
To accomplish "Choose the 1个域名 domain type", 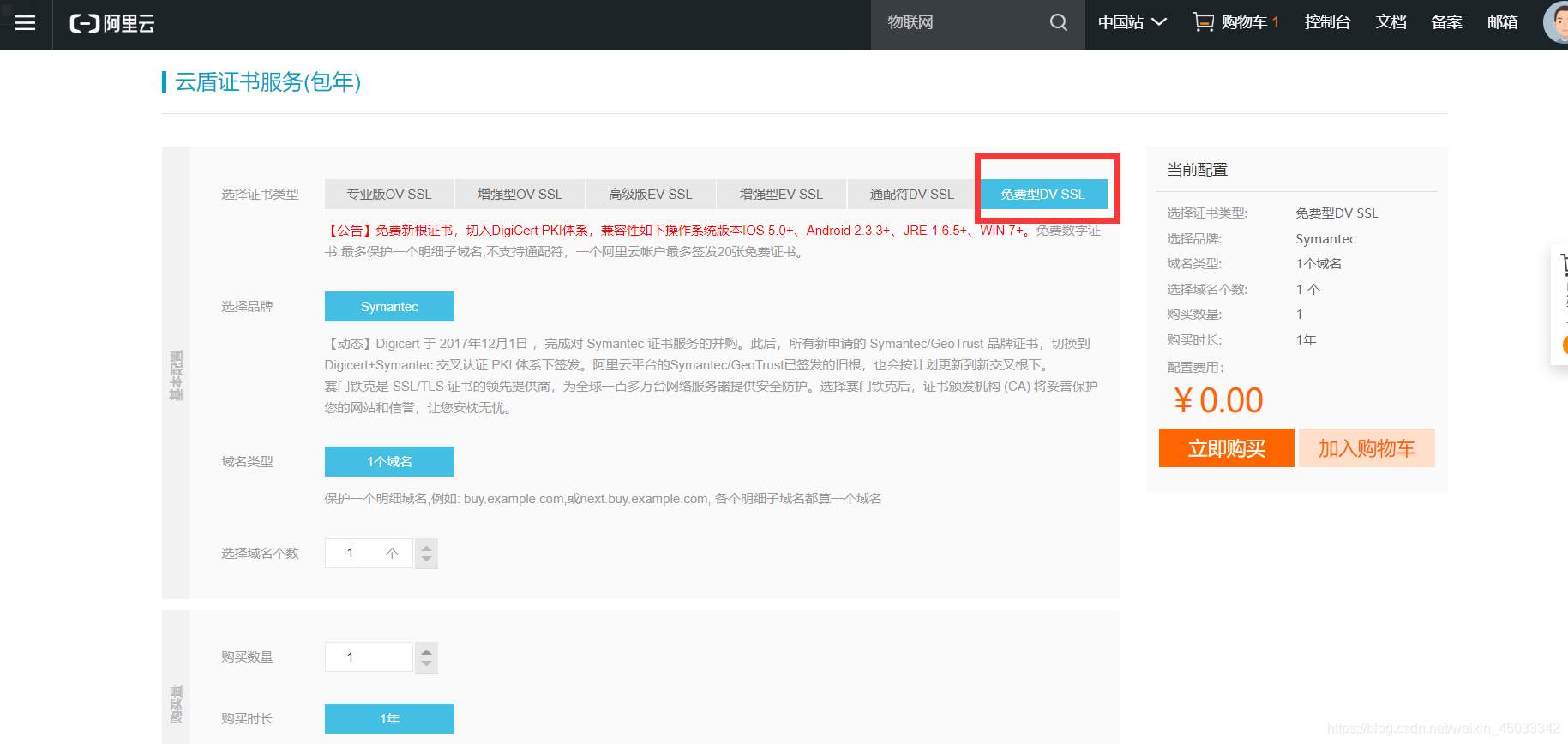I will [x=389, y=462].
